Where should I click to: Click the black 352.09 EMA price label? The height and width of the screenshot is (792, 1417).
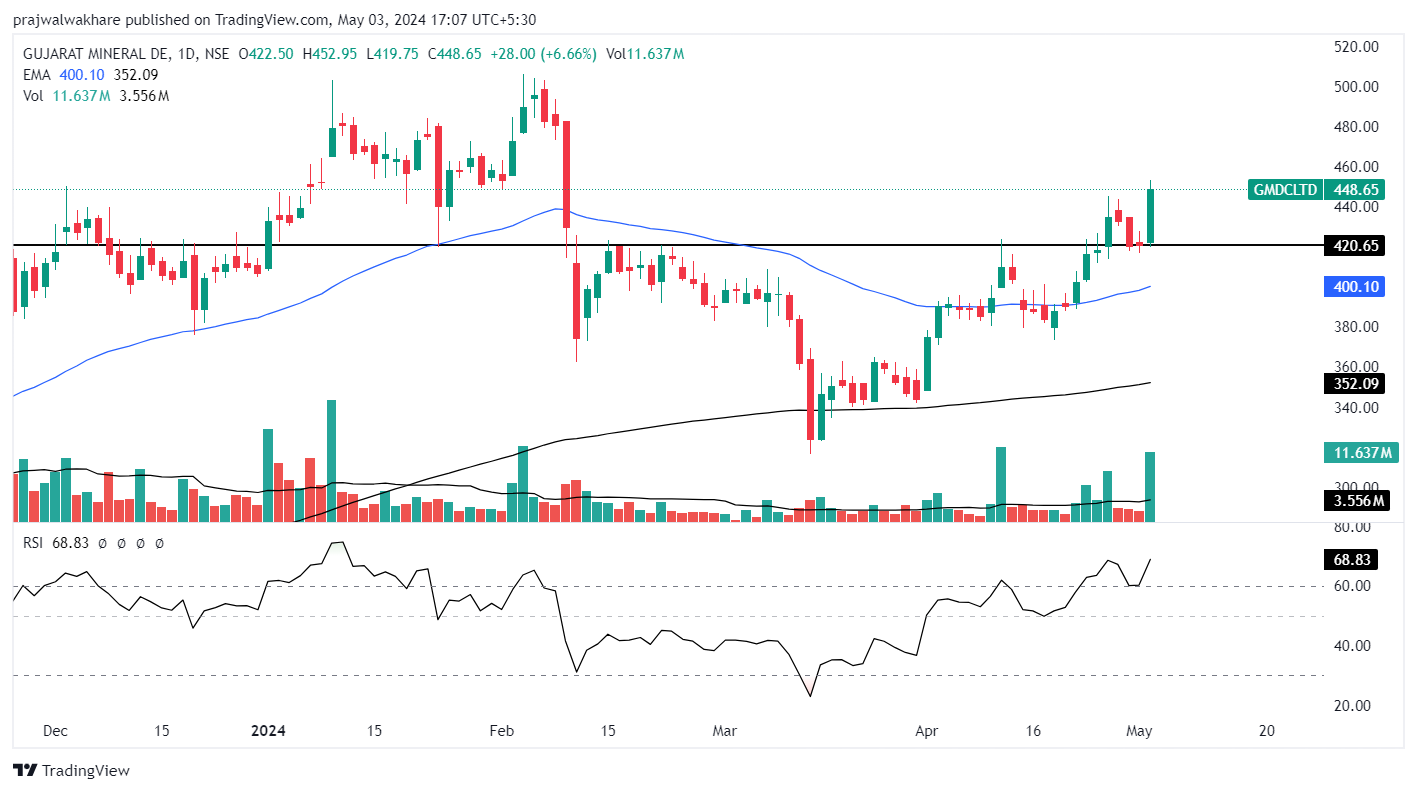pyautogui.click(x=1355, y=382)
